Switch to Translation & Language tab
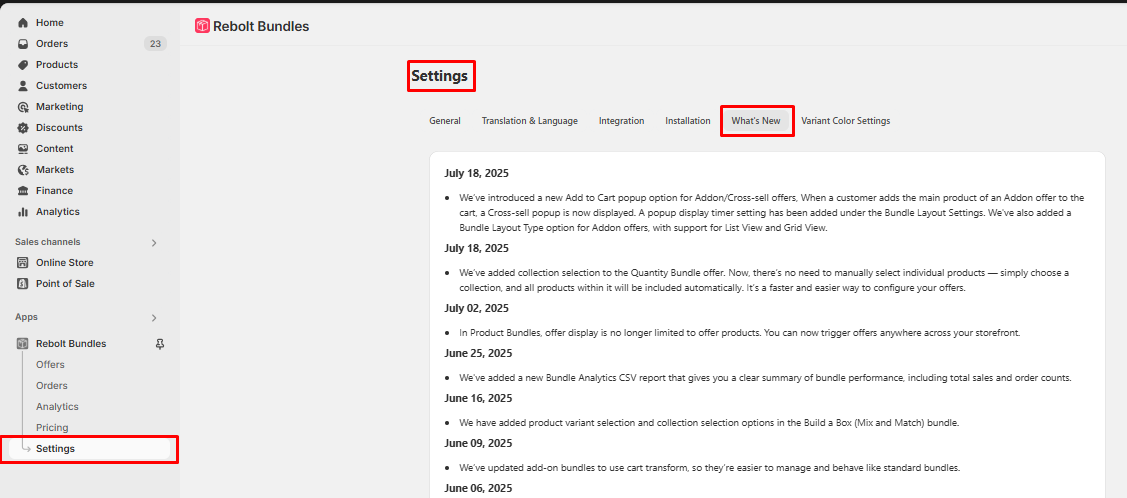The height and width of the screenshot is (498, 1127). pos(530,121)
